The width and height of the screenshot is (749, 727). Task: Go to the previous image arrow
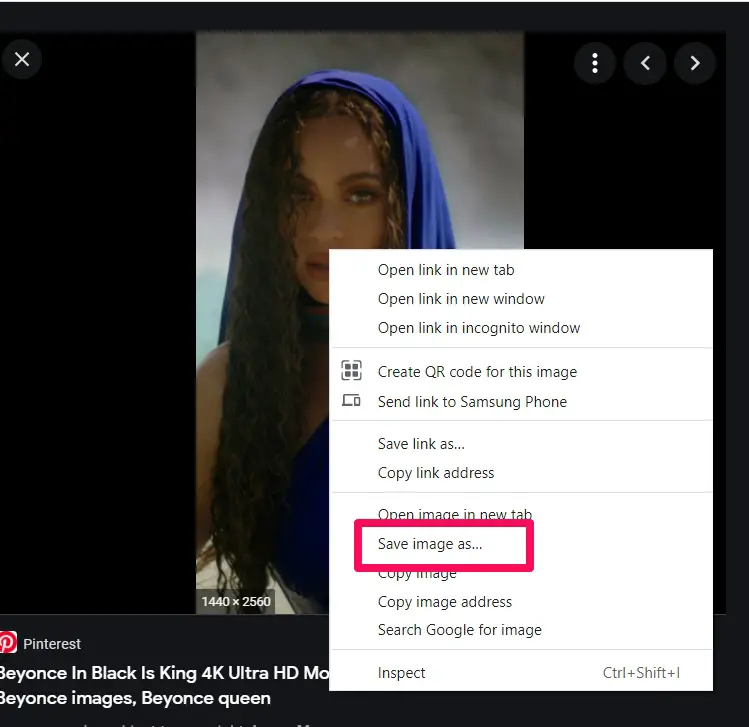pyautogui.click(x=645, y=63)
